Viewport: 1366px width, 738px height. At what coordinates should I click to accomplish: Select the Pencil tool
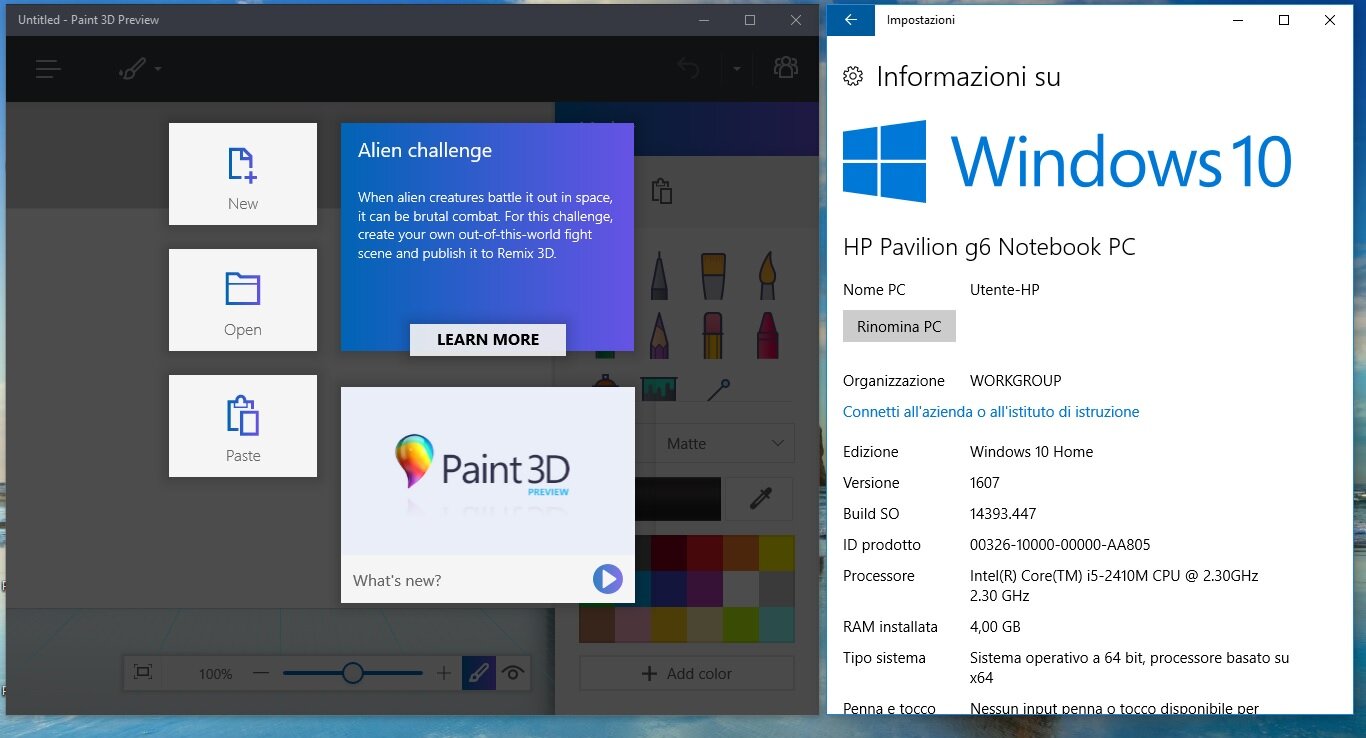[658, 335]
